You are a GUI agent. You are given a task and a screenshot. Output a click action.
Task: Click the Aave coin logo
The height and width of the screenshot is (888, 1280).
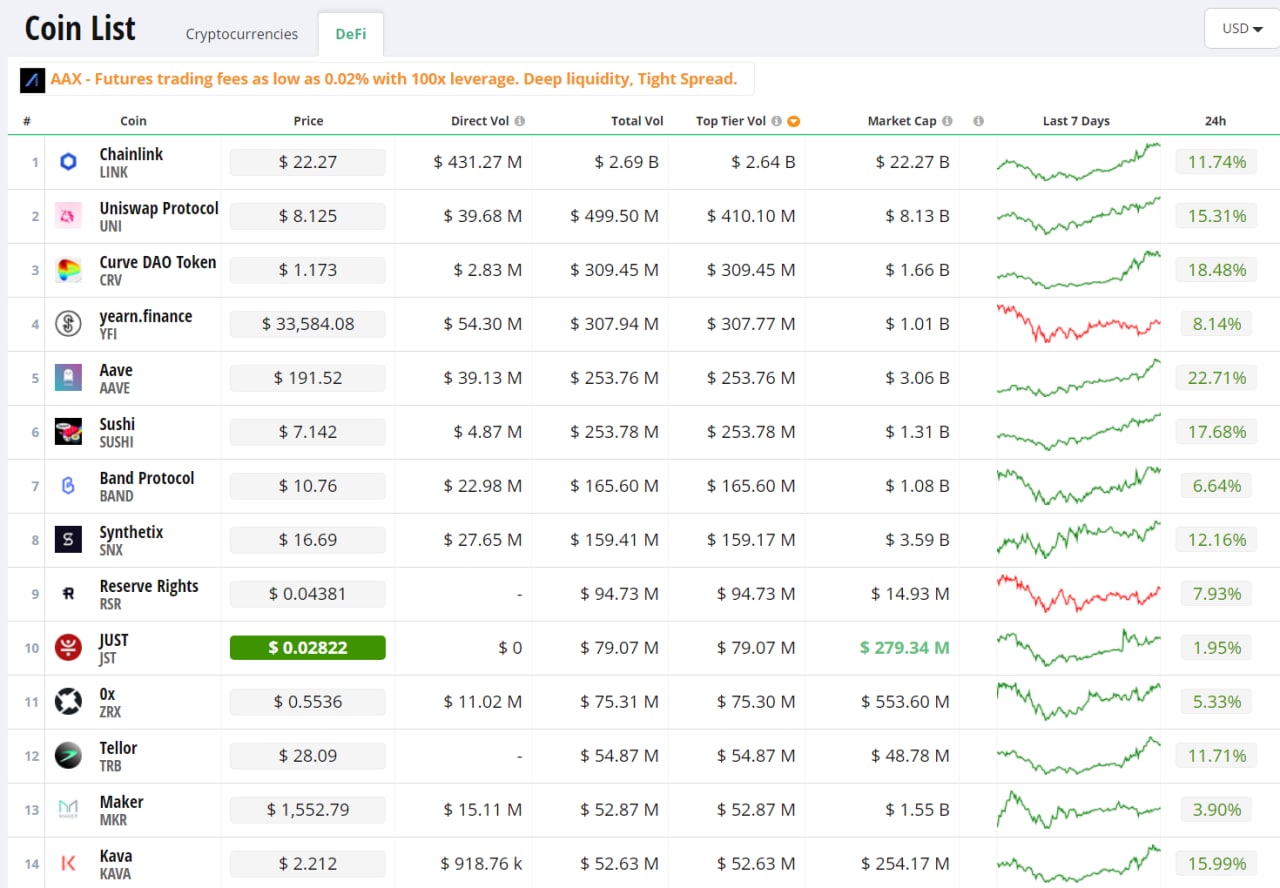68,378
